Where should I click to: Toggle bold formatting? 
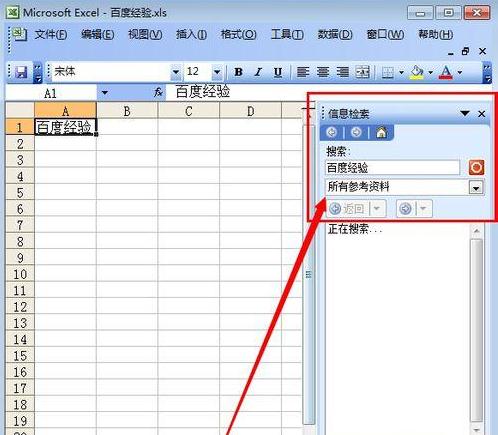[238, 72]
